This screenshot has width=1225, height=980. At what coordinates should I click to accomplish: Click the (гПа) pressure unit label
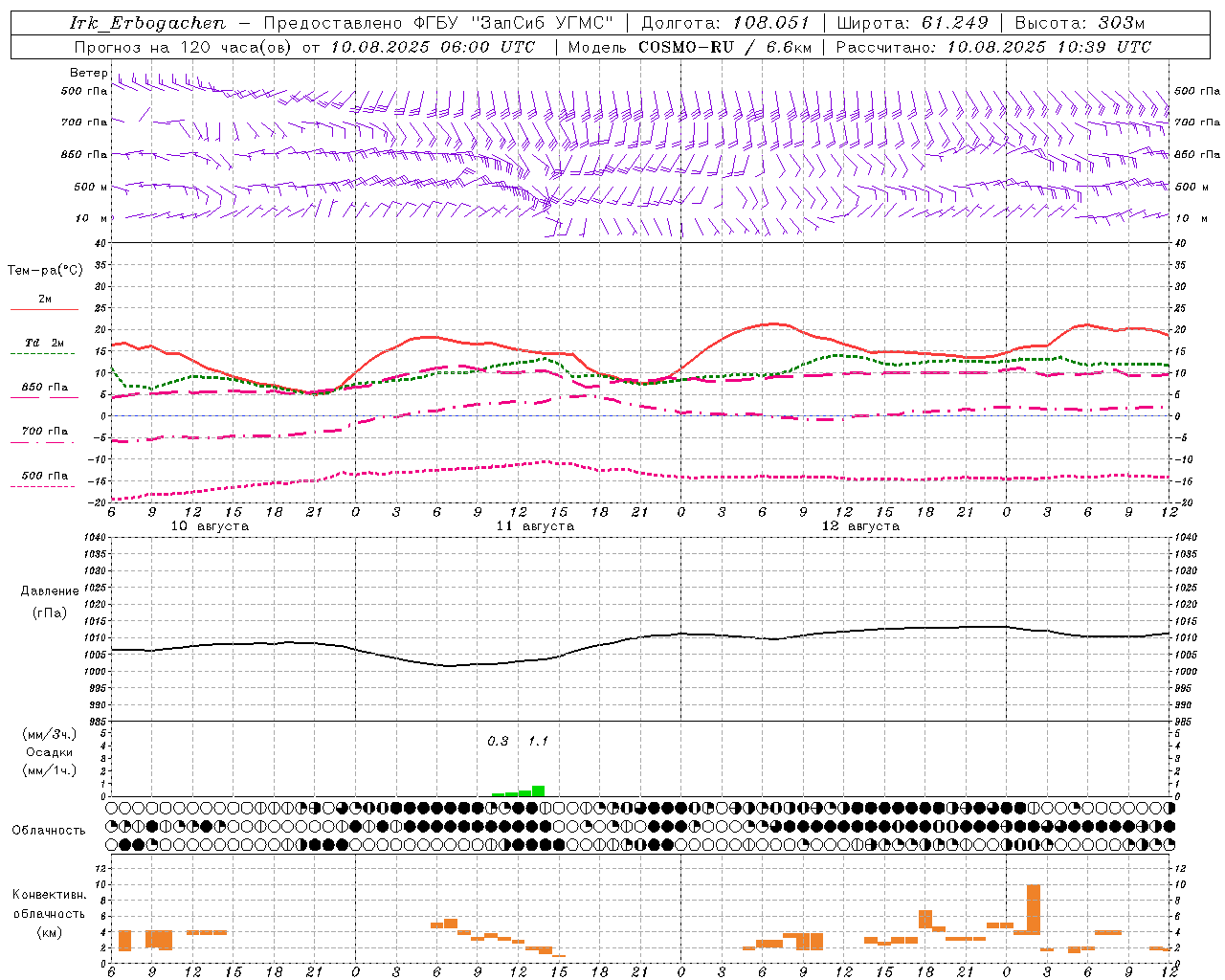[x=49, y=612]
